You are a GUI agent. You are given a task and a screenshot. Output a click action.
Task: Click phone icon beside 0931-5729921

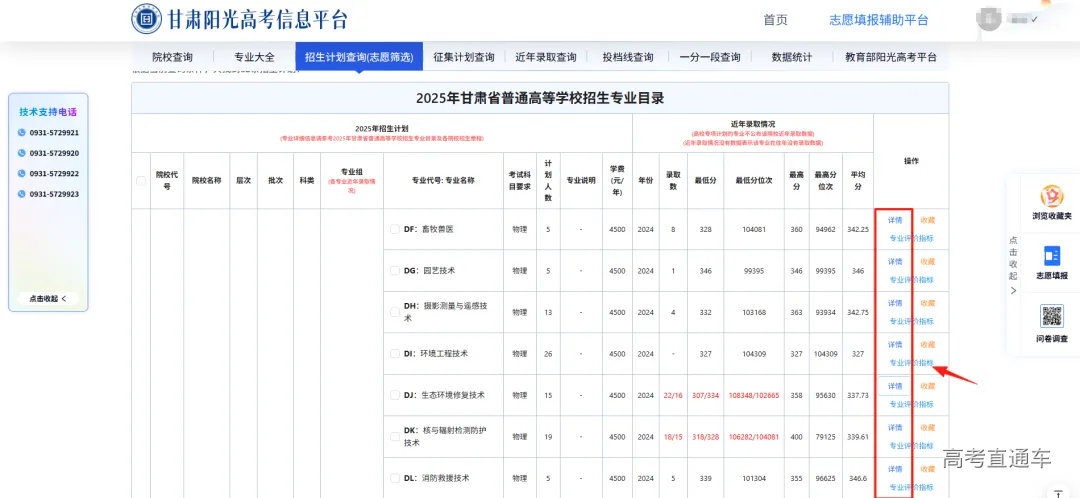tap(22, 133)
